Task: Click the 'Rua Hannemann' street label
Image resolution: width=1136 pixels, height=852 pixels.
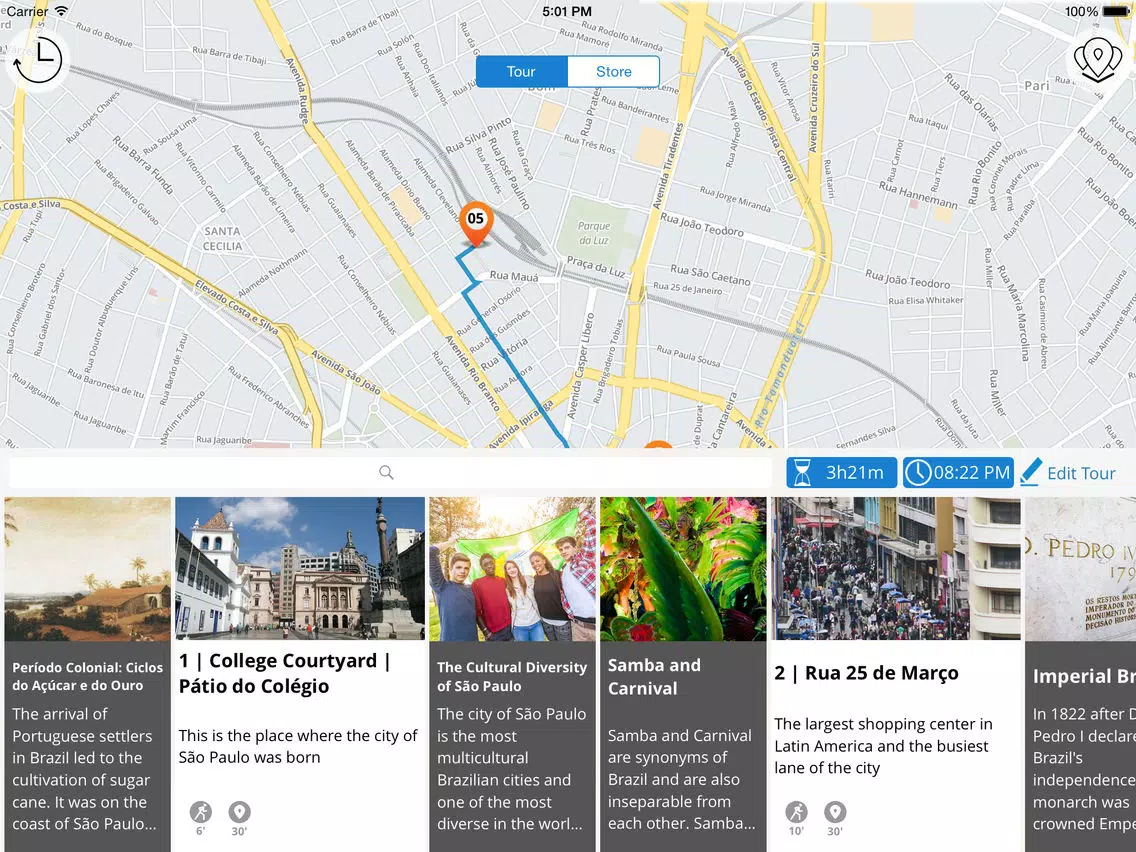Action: point(918,195)
